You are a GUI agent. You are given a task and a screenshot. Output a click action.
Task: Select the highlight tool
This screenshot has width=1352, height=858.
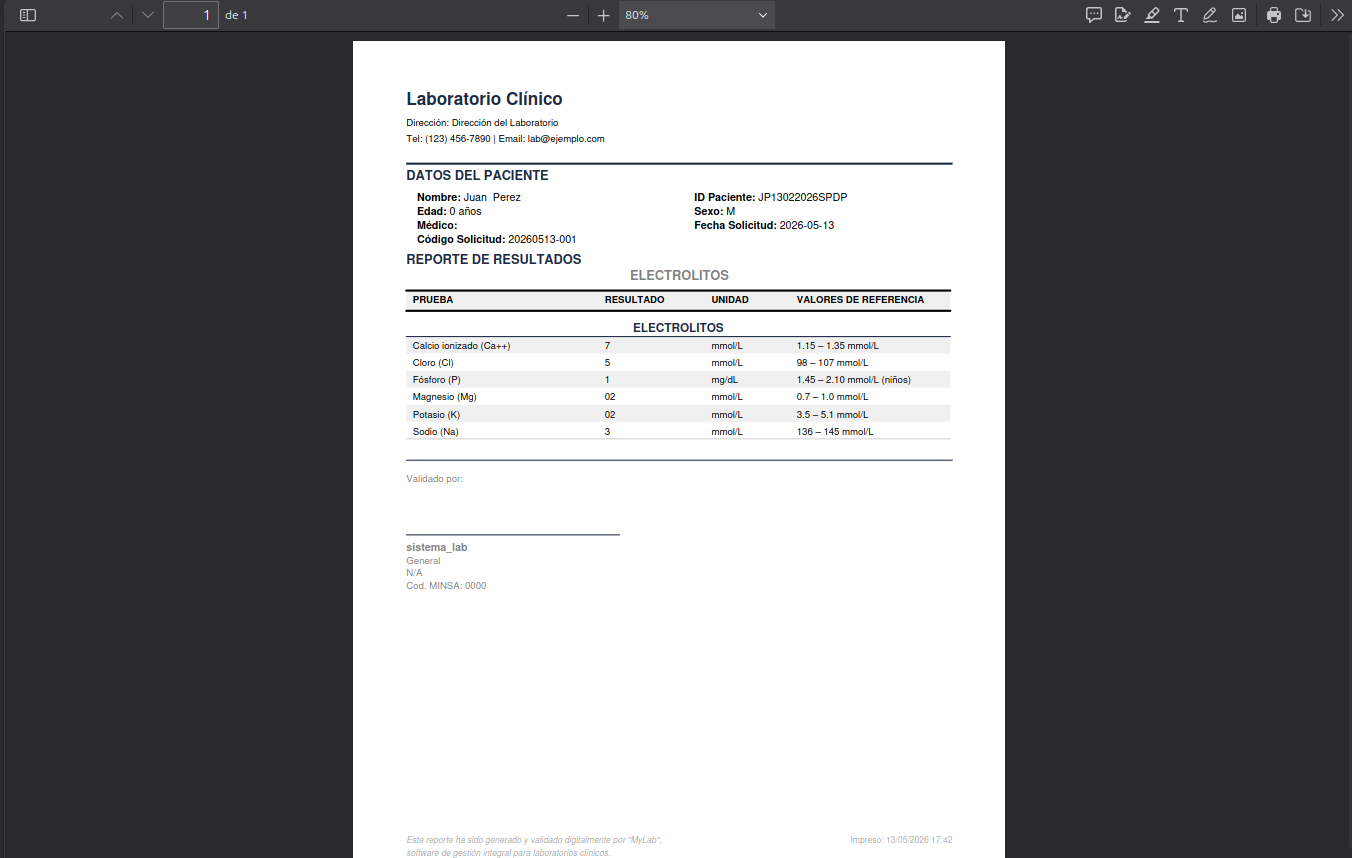(1152, 15)
